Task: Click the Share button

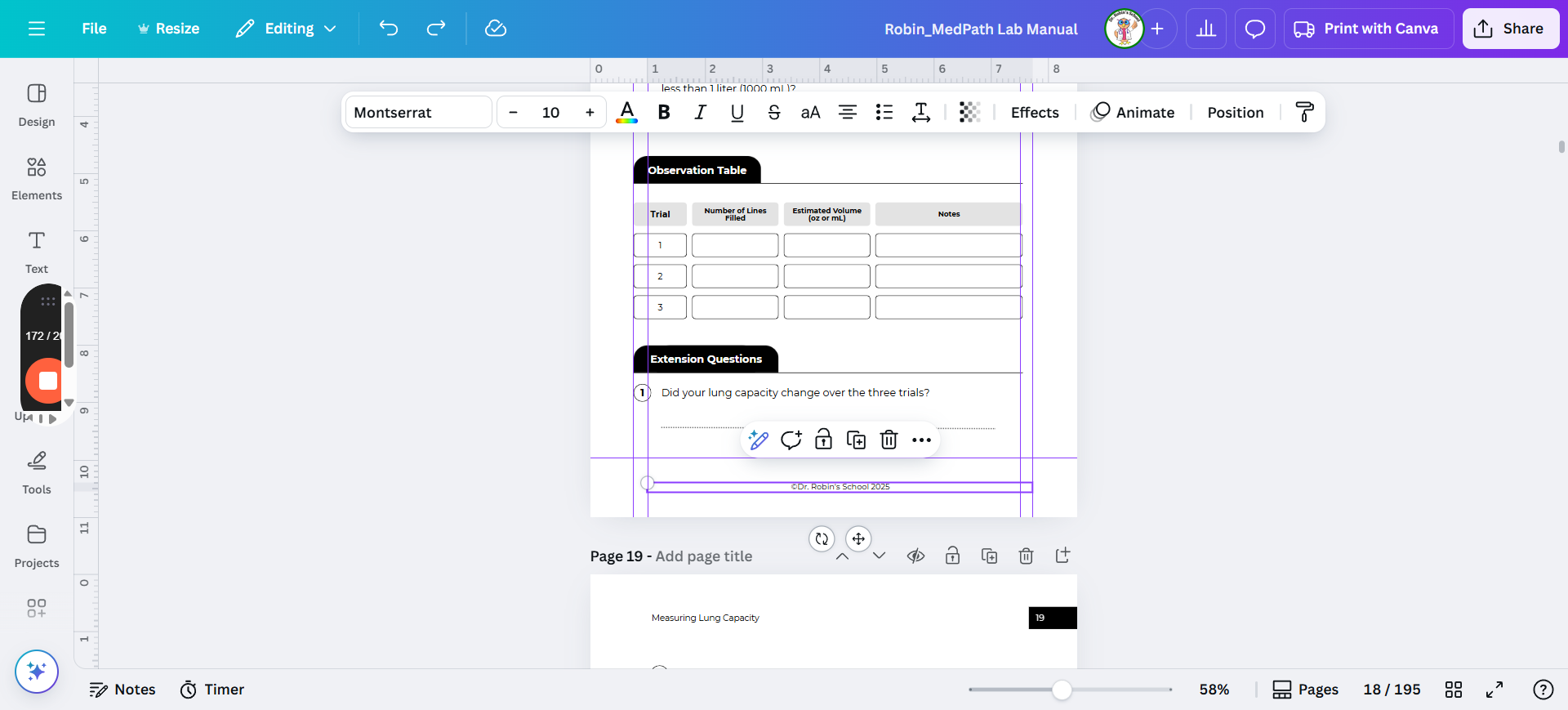Action: [x=1510, y=29]
